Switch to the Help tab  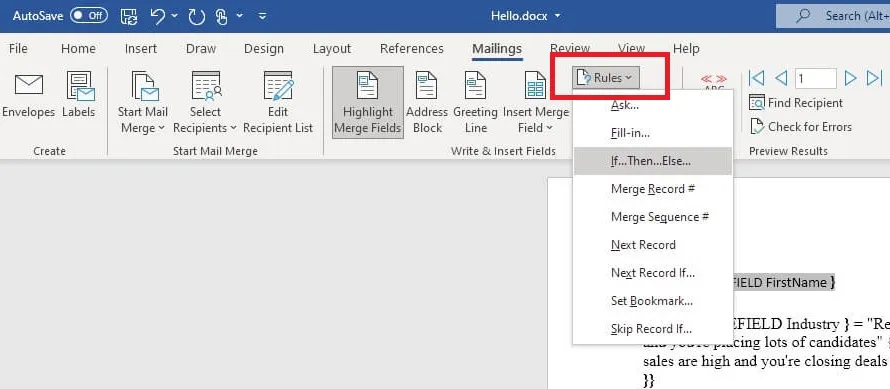(x=686, y=49)
